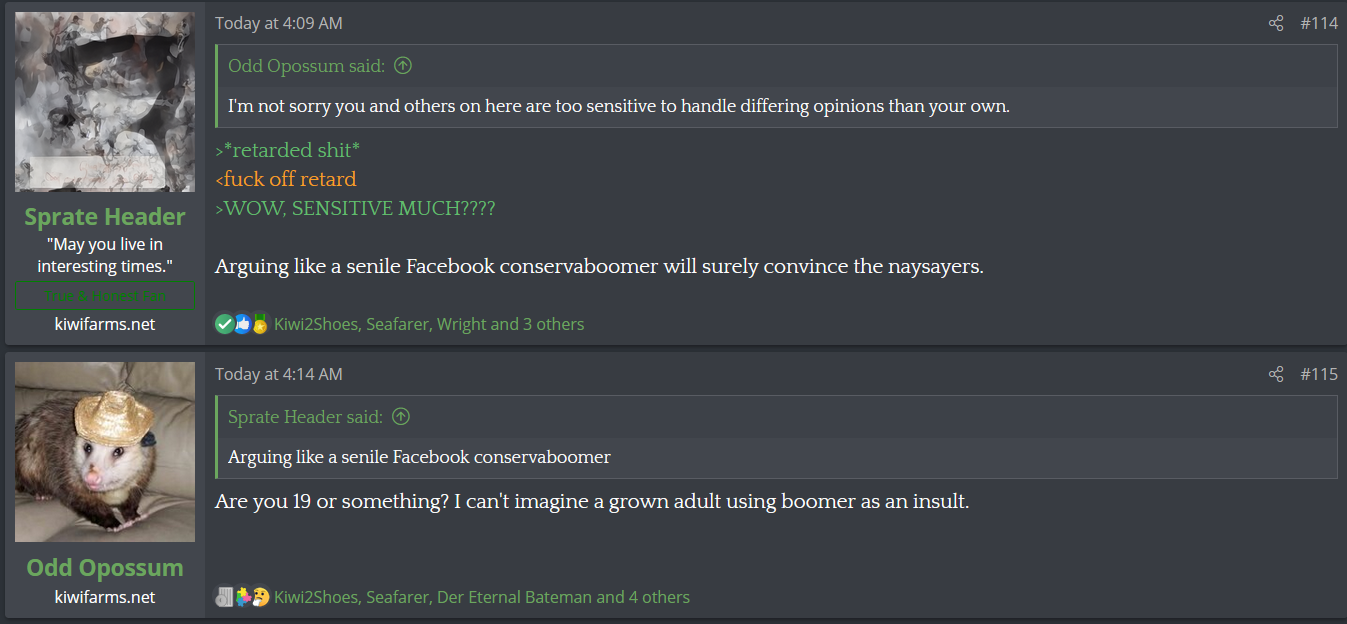Open Sprate Header's profile from username
Image resolution: width=1347 pixels, height=624 pixels.
coord(105,217)
